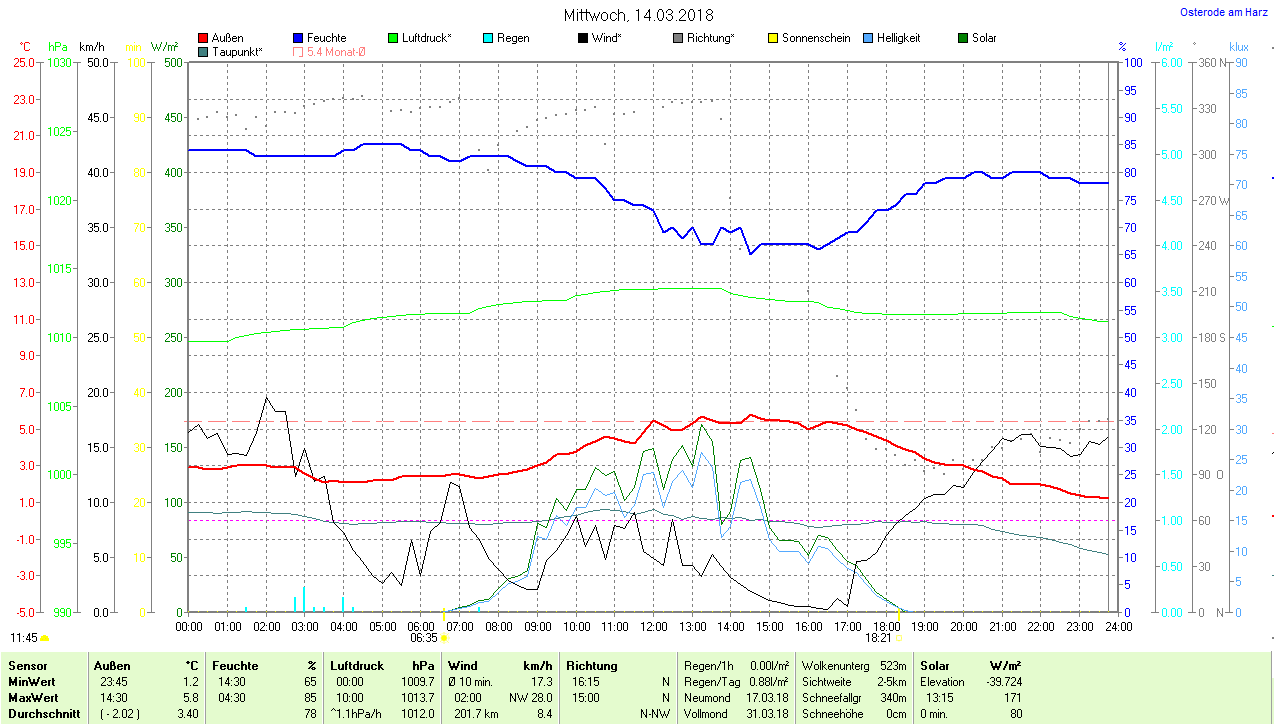The height and width of the screenshot is (724, 1274).
Task: Click the red Außen legend swatch
Action: (203, 38)
